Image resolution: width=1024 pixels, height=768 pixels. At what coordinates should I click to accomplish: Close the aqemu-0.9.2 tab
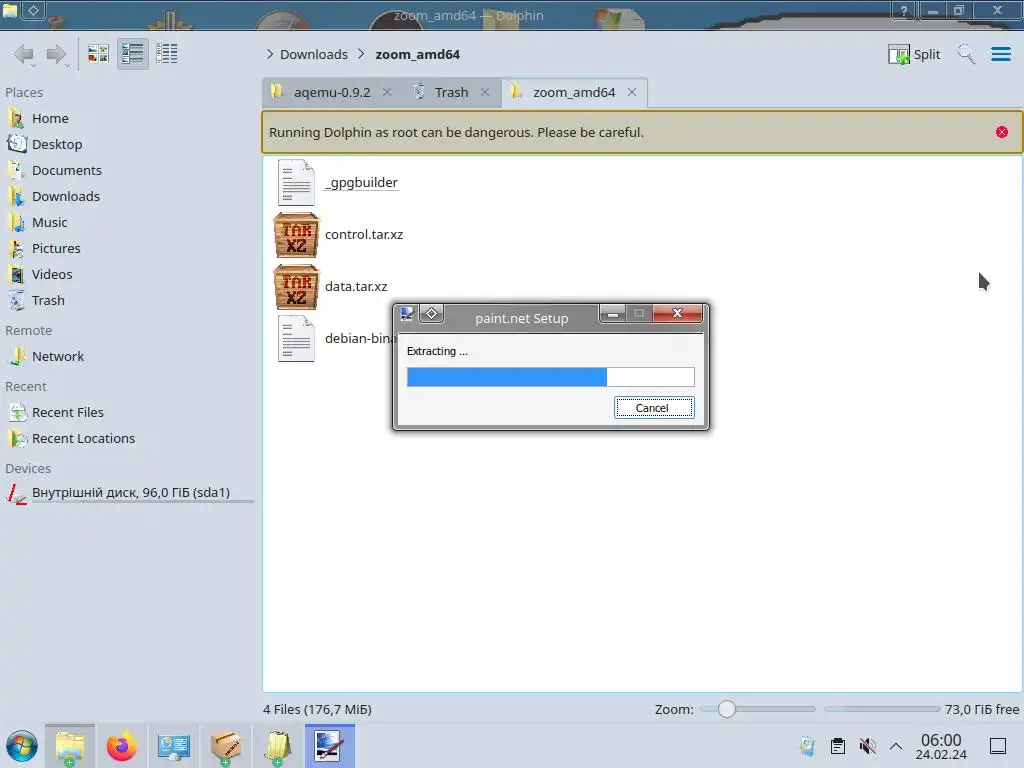pyautogui.click(x=387, y=92)
